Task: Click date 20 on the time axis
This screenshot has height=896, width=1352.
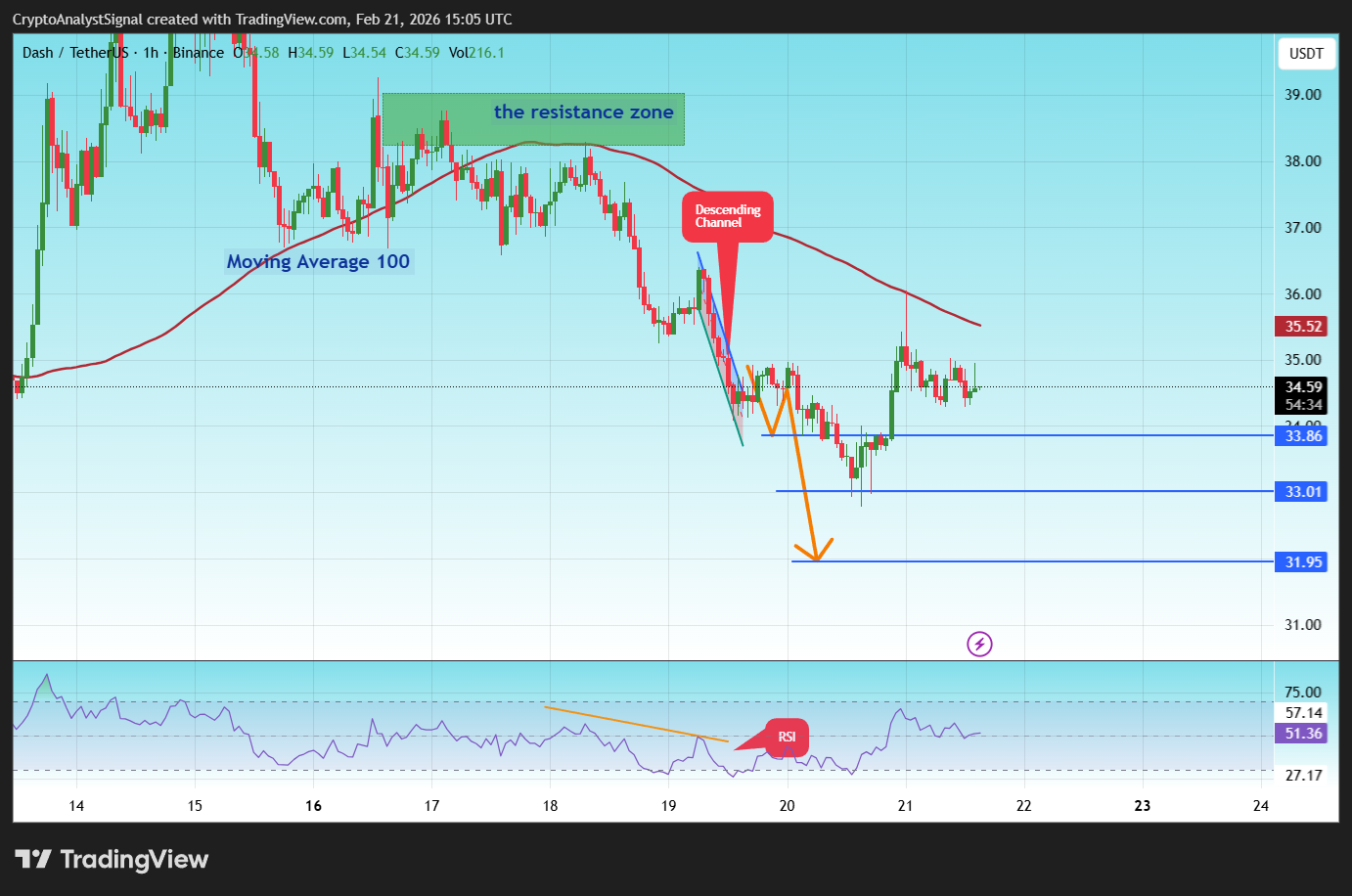Action: coord(787,806)
